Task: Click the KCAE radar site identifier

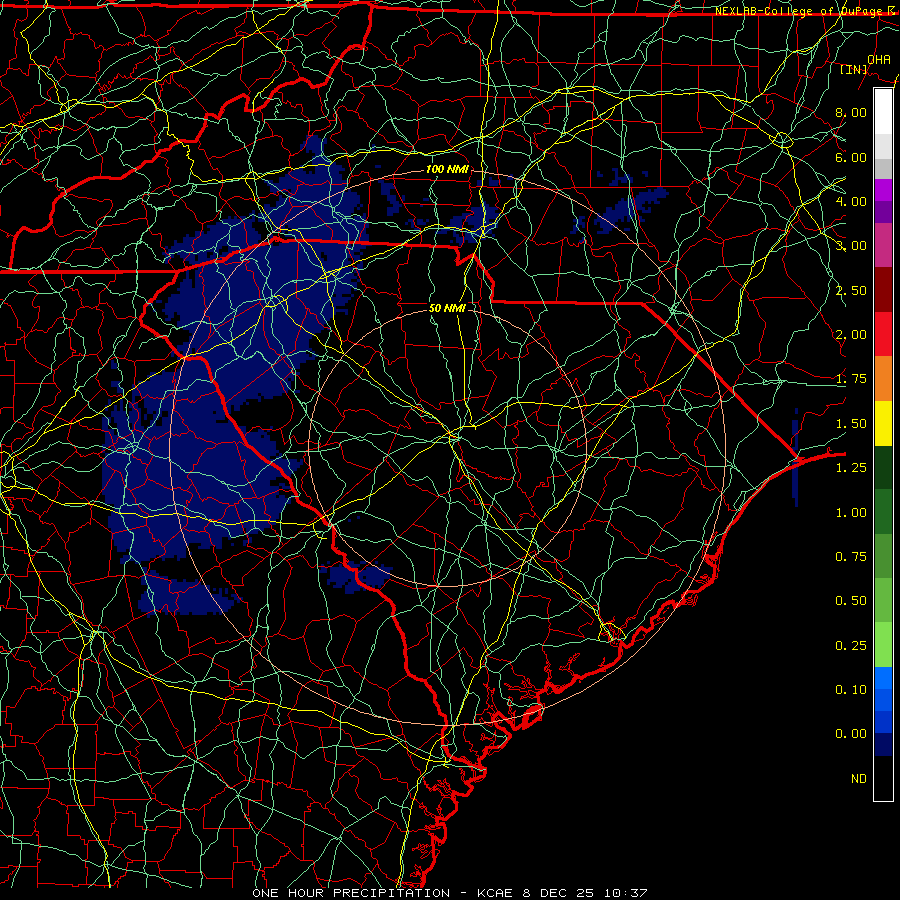Action: (x=496, y=893)
